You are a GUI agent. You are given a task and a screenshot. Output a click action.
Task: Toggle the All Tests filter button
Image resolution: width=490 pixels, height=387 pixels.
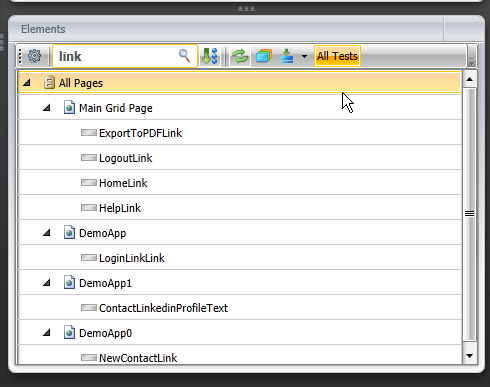337,56
